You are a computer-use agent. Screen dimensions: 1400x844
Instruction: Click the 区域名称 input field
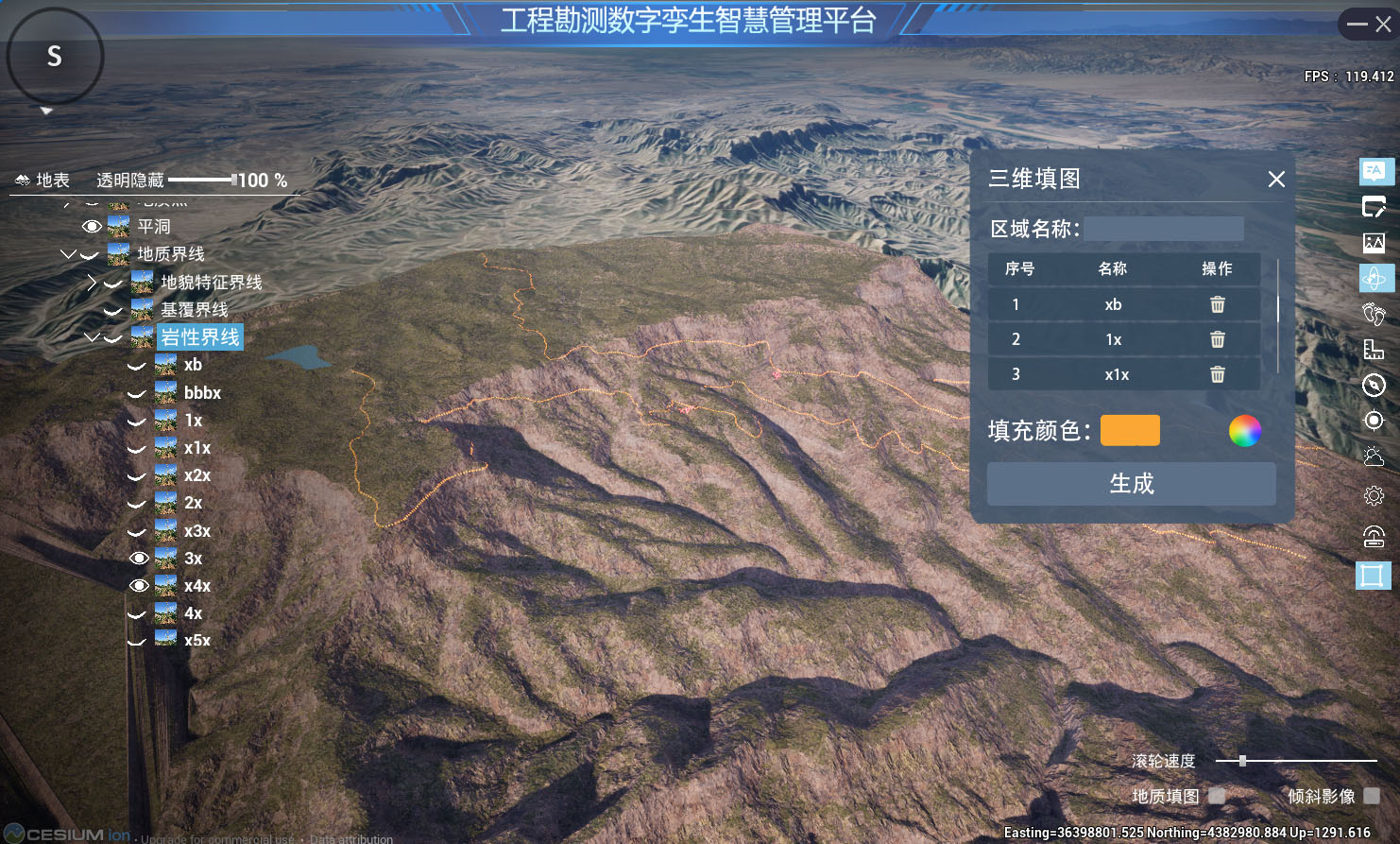[x=1164, y=229]
